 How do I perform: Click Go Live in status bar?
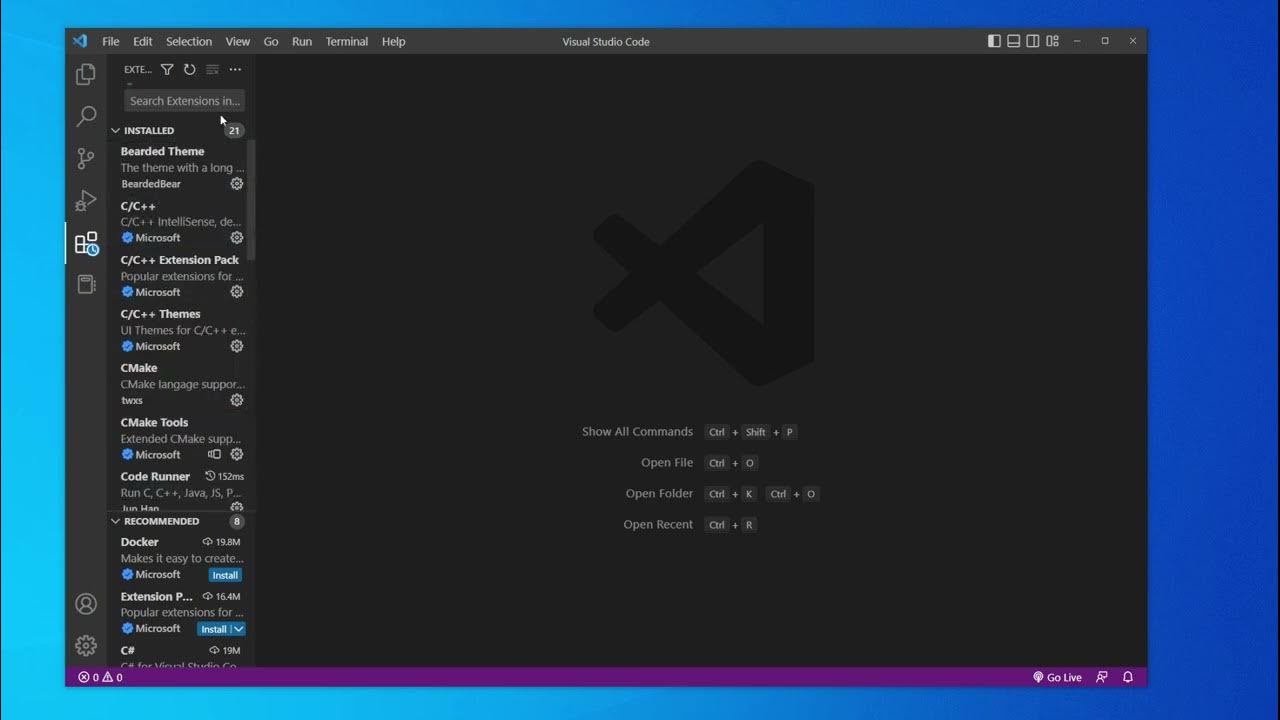coord(1057,677)
